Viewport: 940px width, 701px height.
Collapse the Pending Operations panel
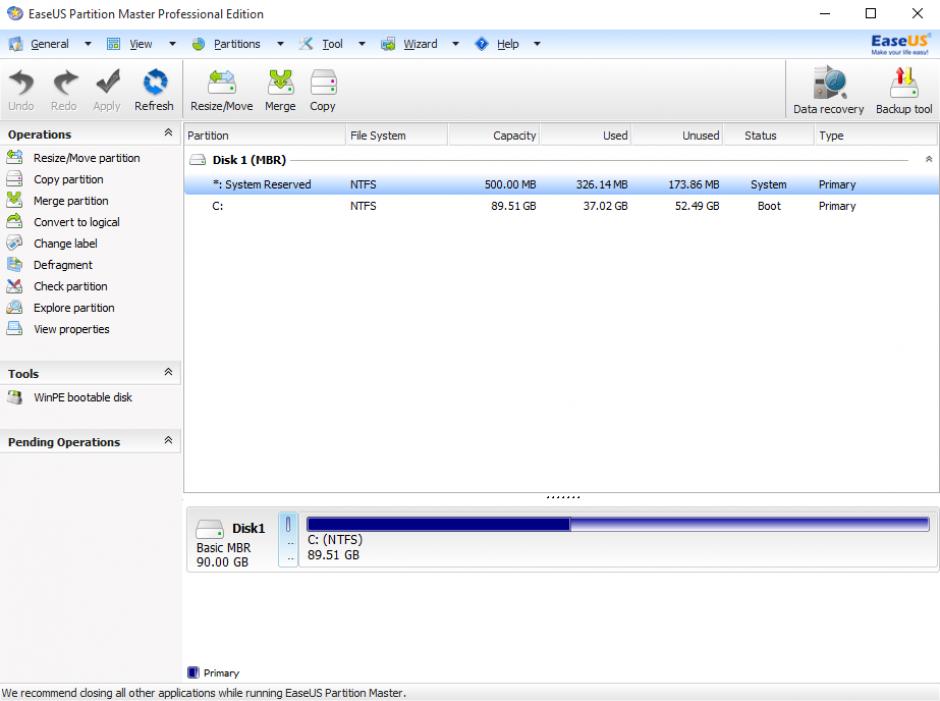click(168, 440)
